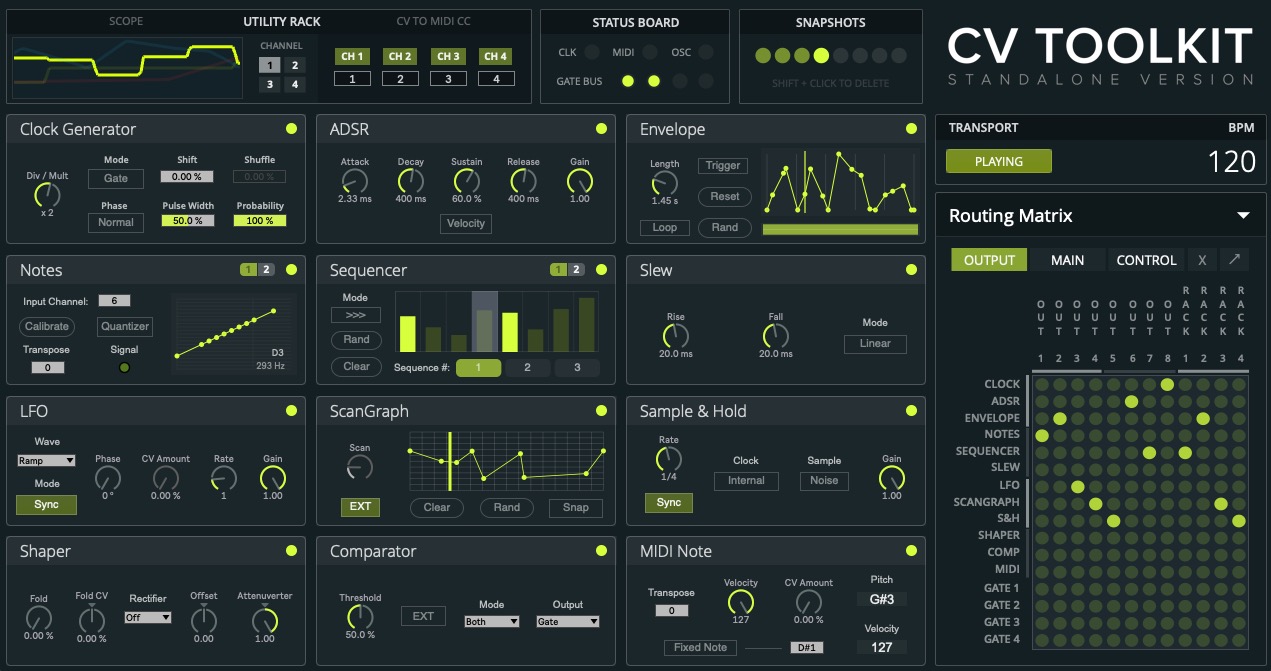Open the Shaper Rectifier dropdown
1271x671 pixels.
147,617
